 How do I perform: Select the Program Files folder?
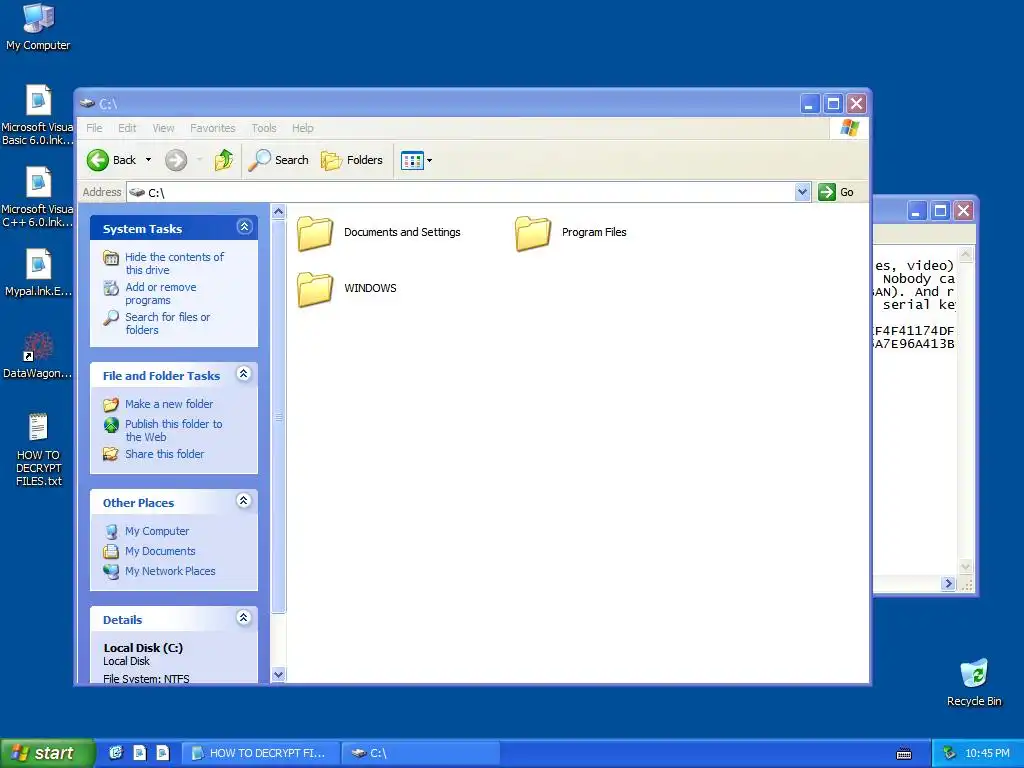[x=571, y=232]
